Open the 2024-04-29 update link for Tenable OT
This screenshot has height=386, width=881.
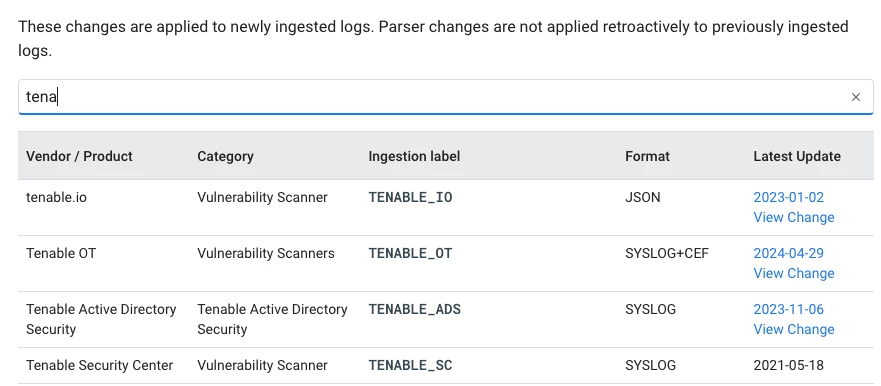coord(788,253)
